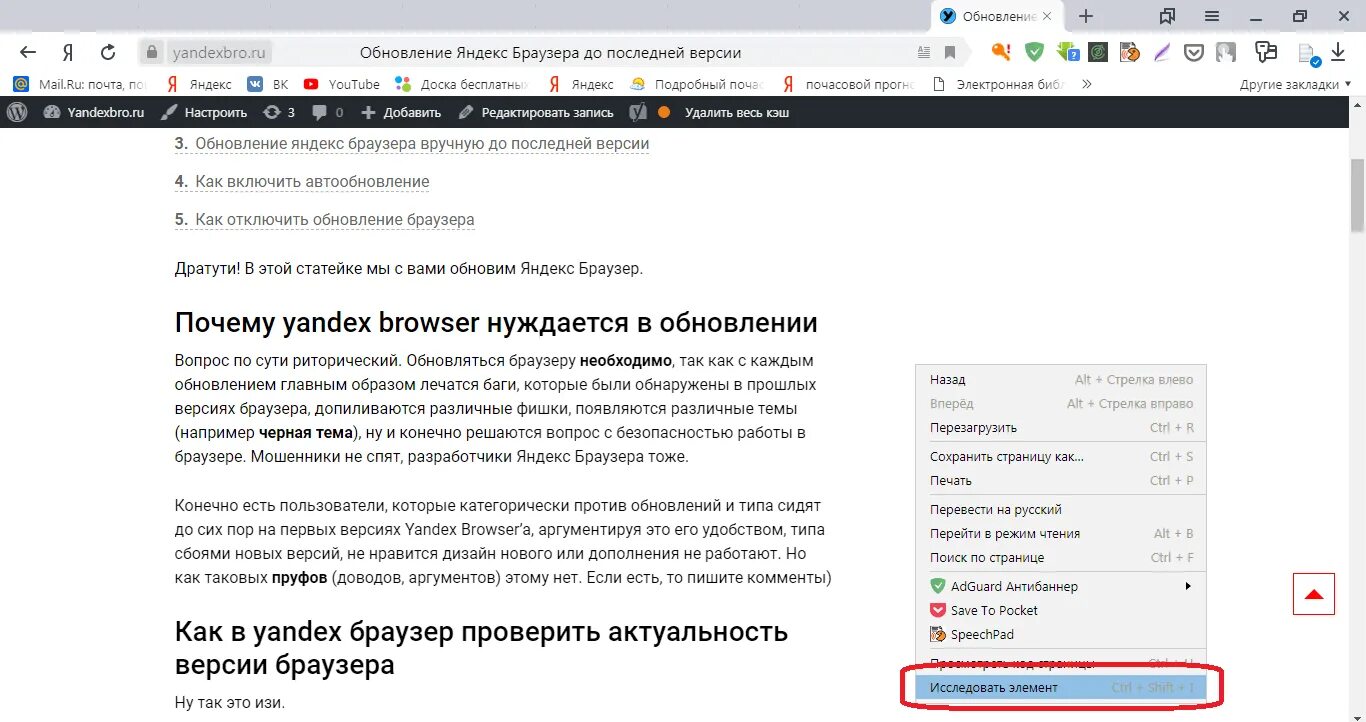Bookmark this page with the flag icon
The width and height of the screenshot is (1366, 722).
pos(950,53)
